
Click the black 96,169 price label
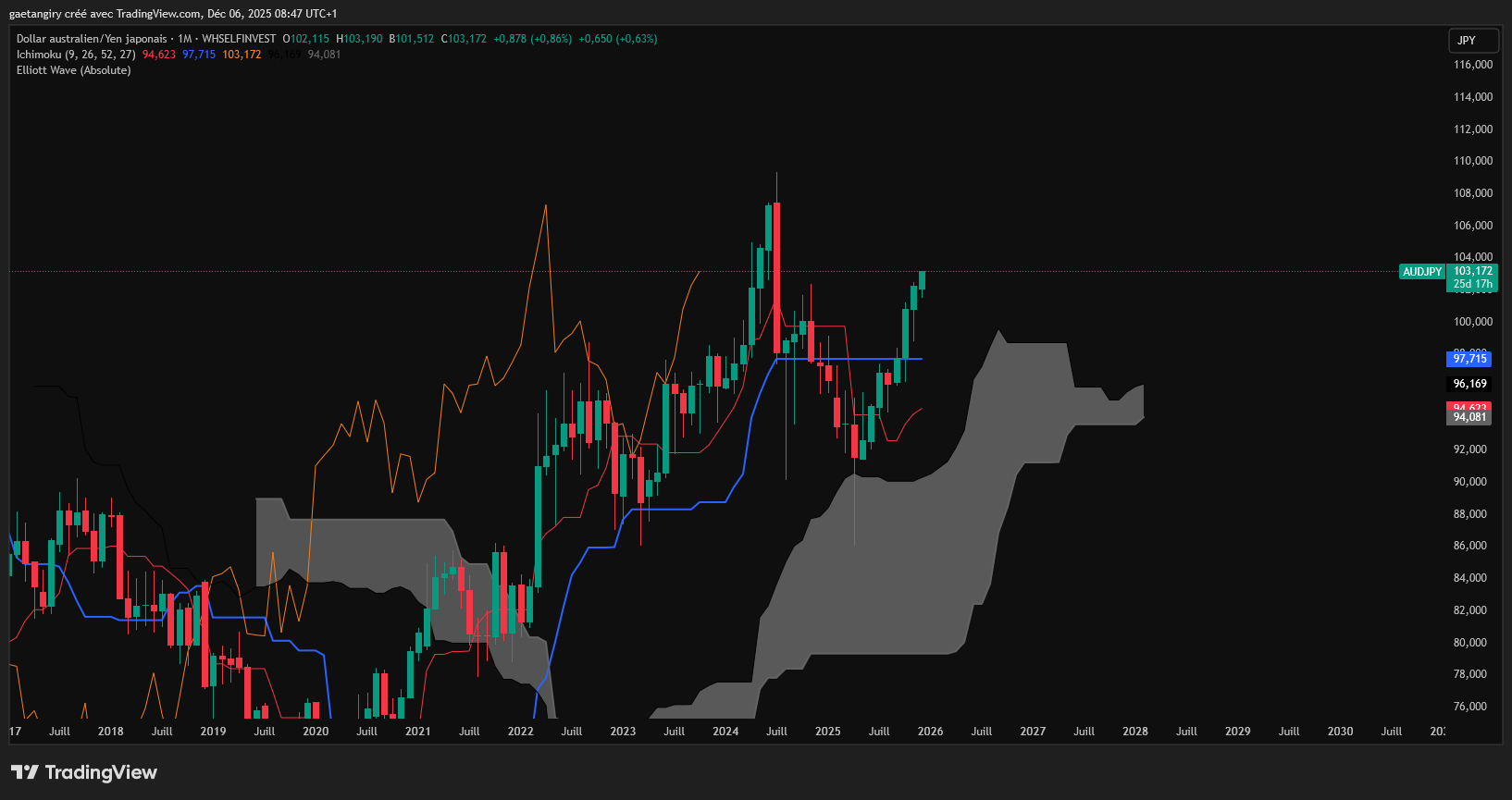point(1469,384)
